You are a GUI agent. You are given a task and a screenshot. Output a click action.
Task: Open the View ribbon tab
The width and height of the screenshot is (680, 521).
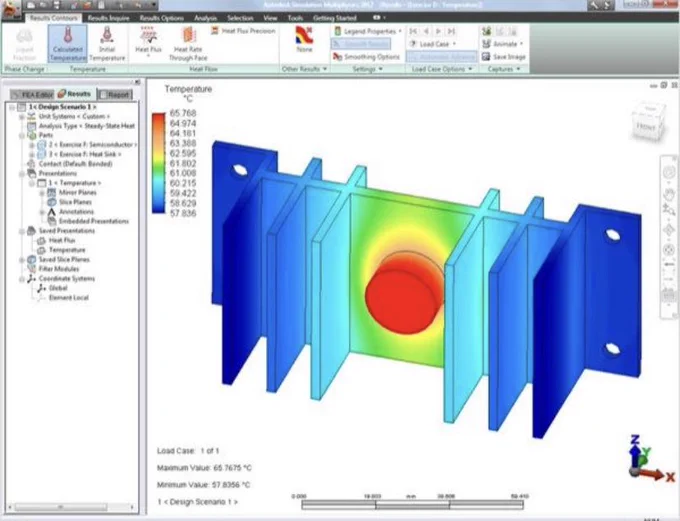pyautogui.click(x=270, y=18)
